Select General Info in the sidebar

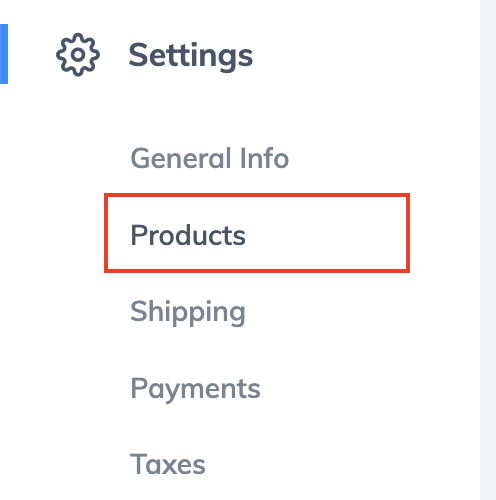(210, 158)
